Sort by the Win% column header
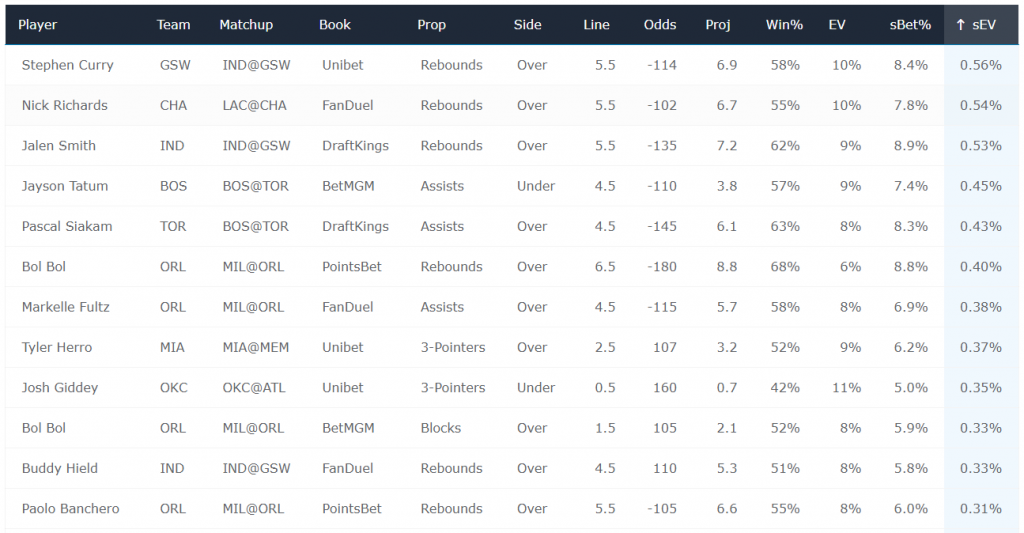The height and width of the screenshot is (533, 1024). pos(784,25)
